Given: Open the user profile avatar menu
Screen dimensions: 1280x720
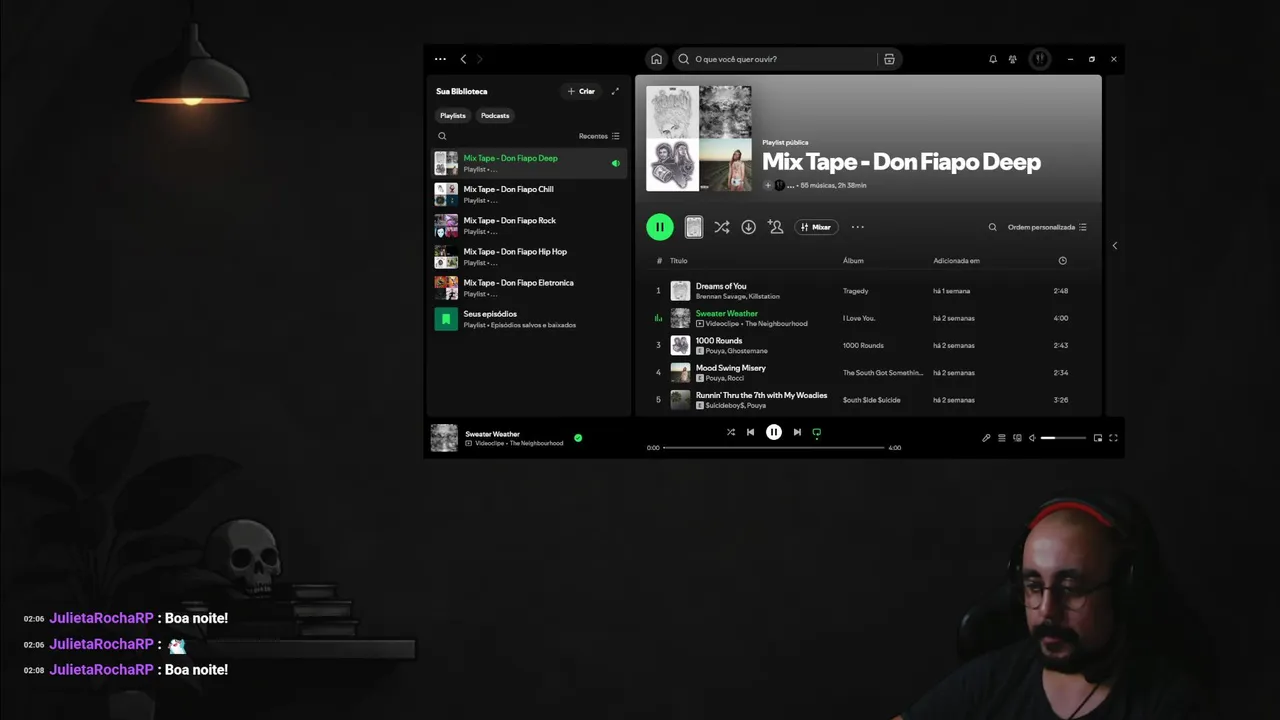Looking at the screenshot, I should 1040,59.
